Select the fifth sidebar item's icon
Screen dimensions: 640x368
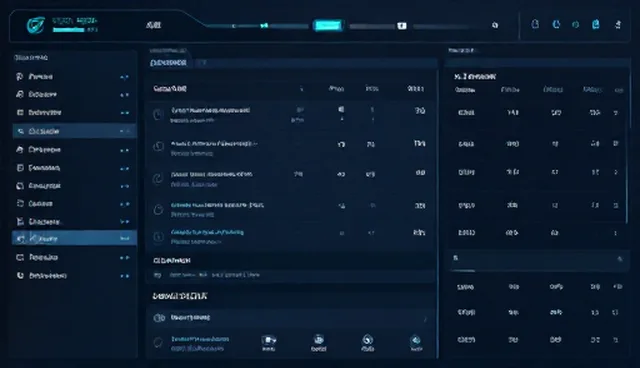pos(20,150)
